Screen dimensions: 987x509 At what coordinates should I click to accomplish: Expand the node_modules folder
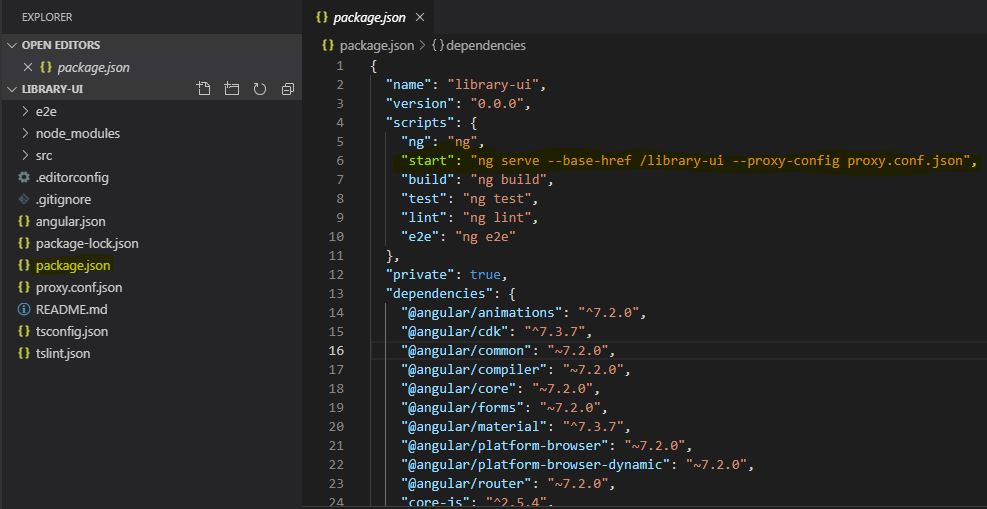[x=77, y=133]
